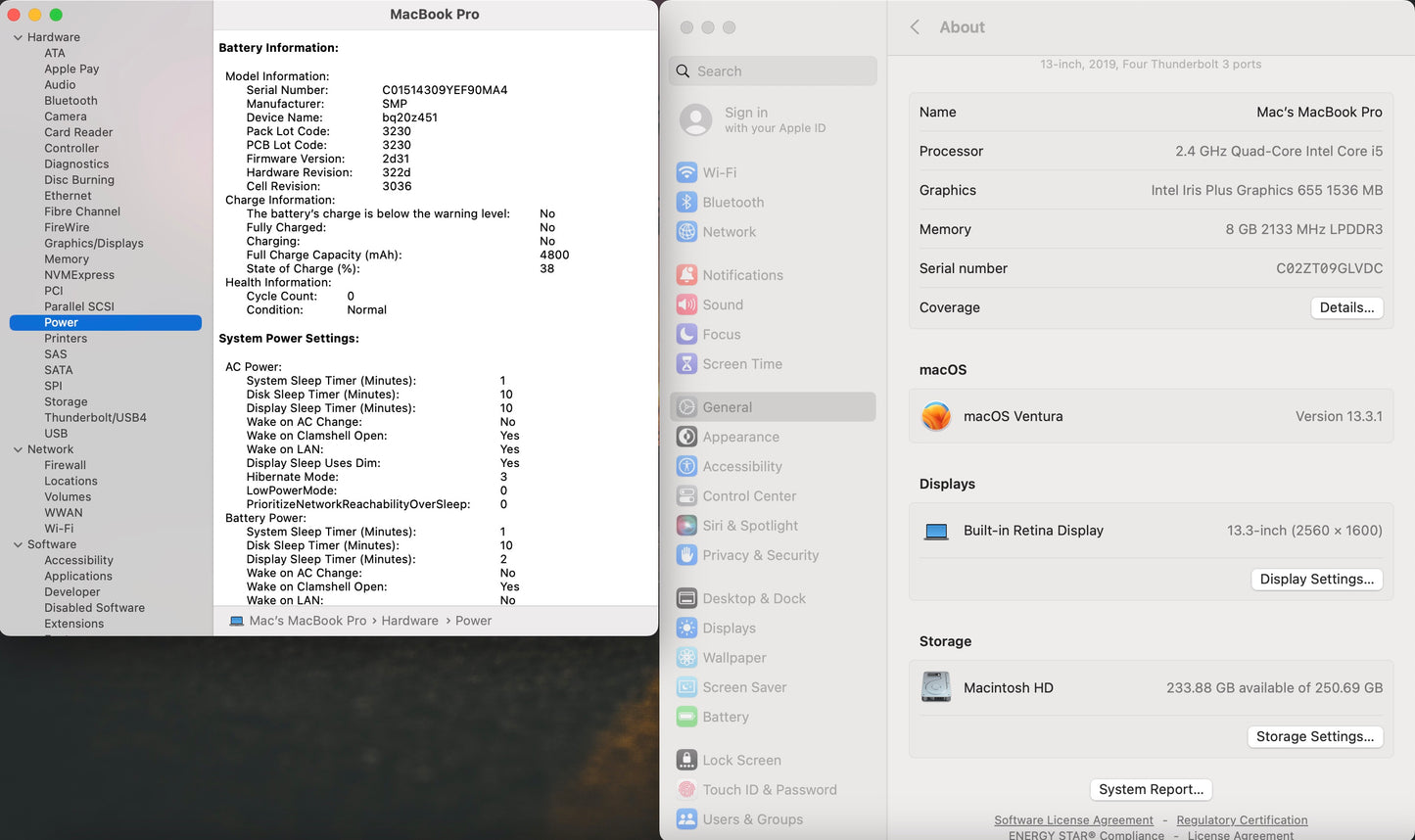Click the System Report button
Viewport: 1415px width, 840px height.
coord(1151,789)
